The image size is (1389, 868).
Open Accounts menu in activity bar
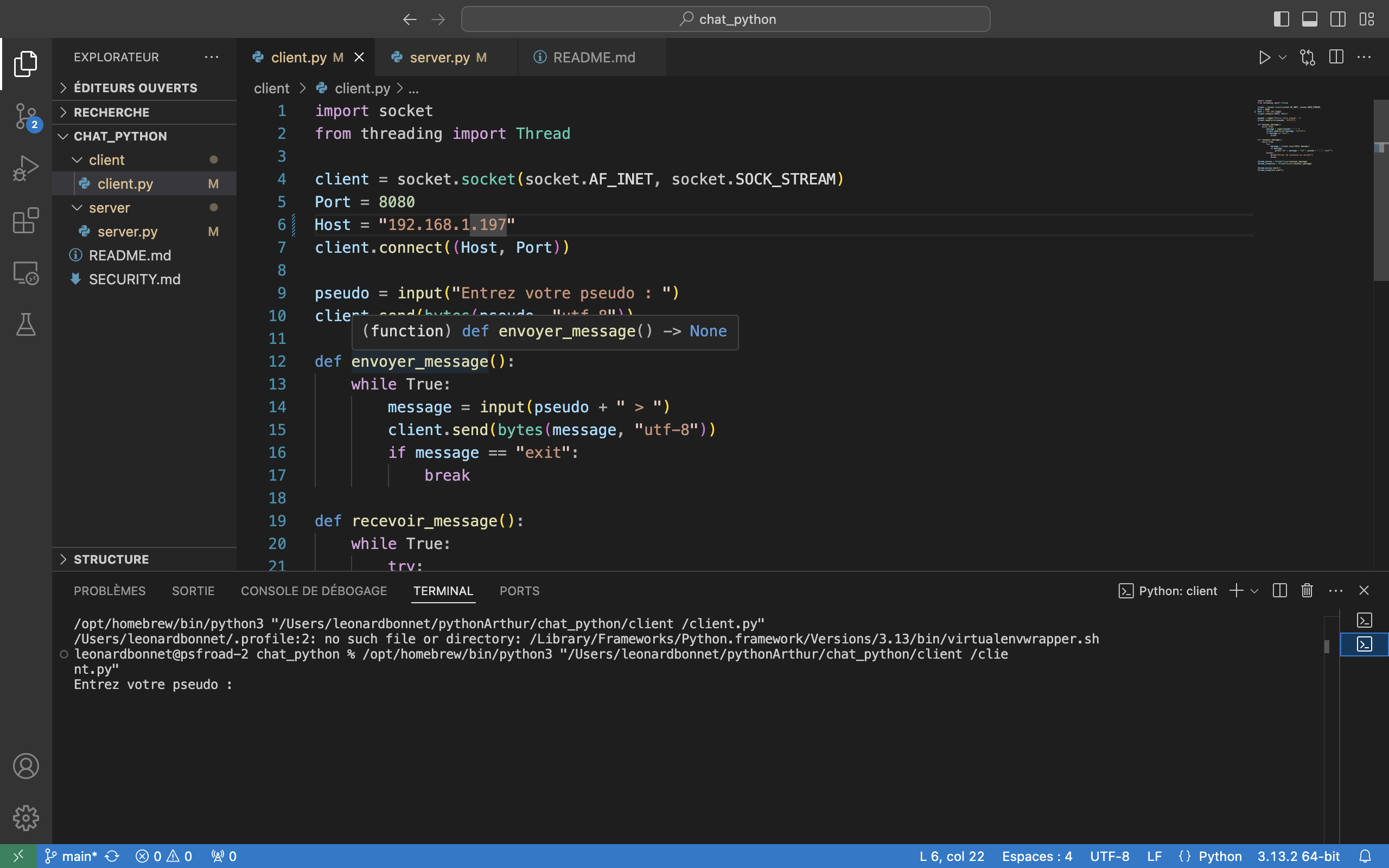tap(26, 766)
